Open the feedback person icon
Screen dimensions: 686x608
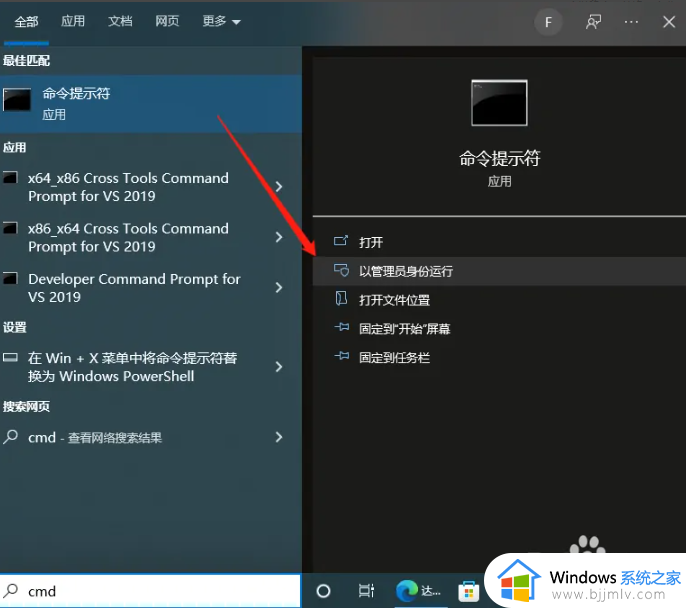coord(593,22)
